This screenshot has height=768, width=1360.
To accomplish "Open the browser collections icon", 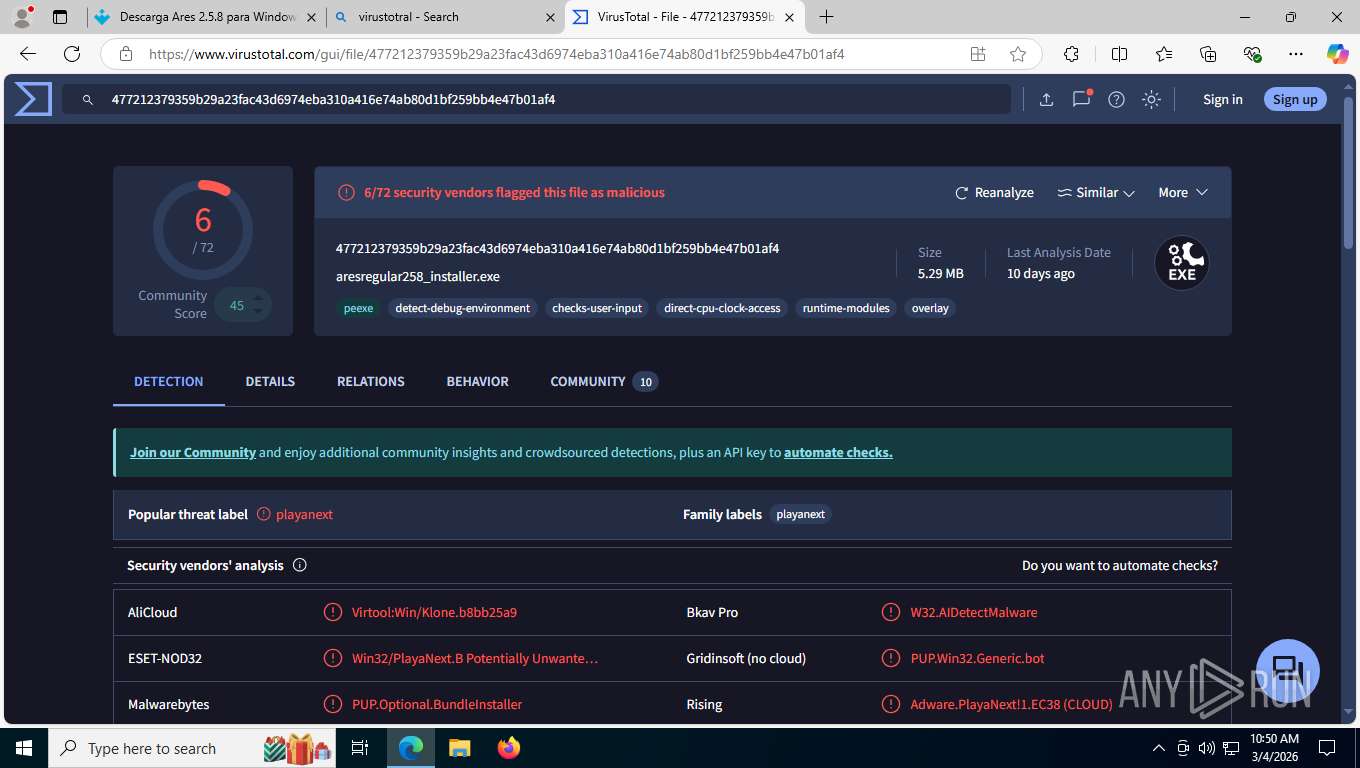I will (1208, 54).
